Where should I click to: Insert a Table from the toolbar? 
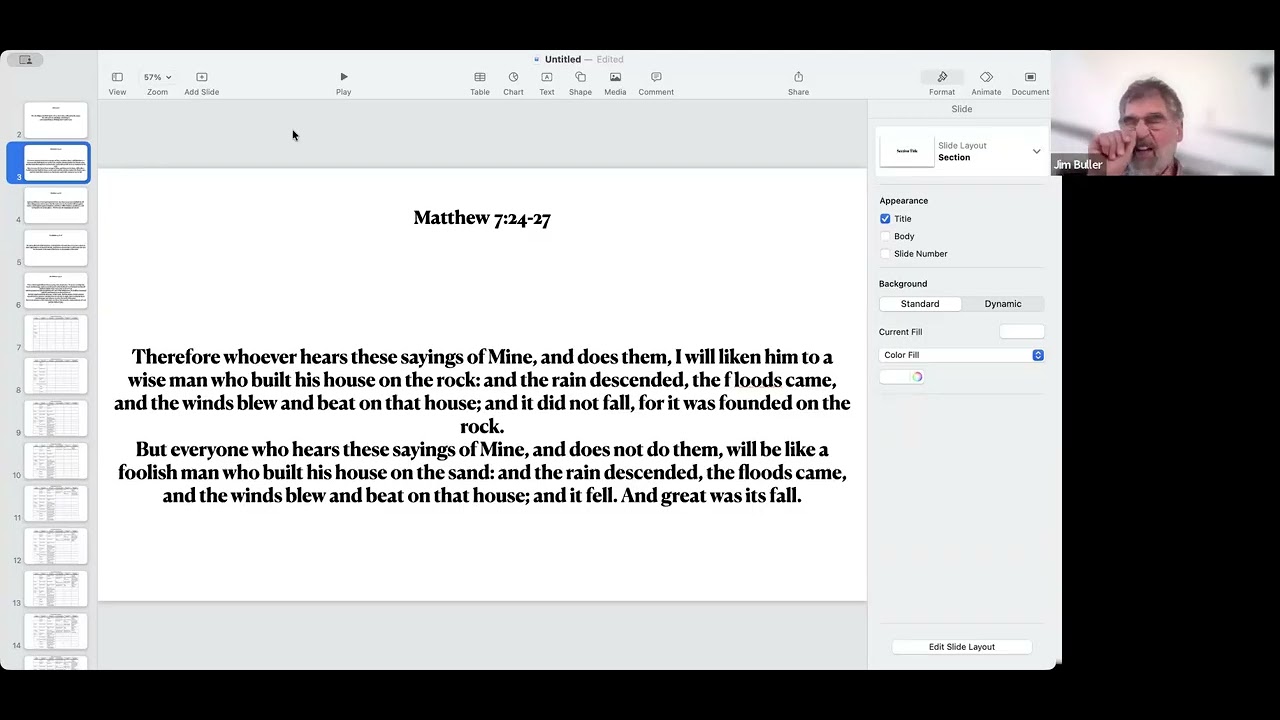coord(480,77)
